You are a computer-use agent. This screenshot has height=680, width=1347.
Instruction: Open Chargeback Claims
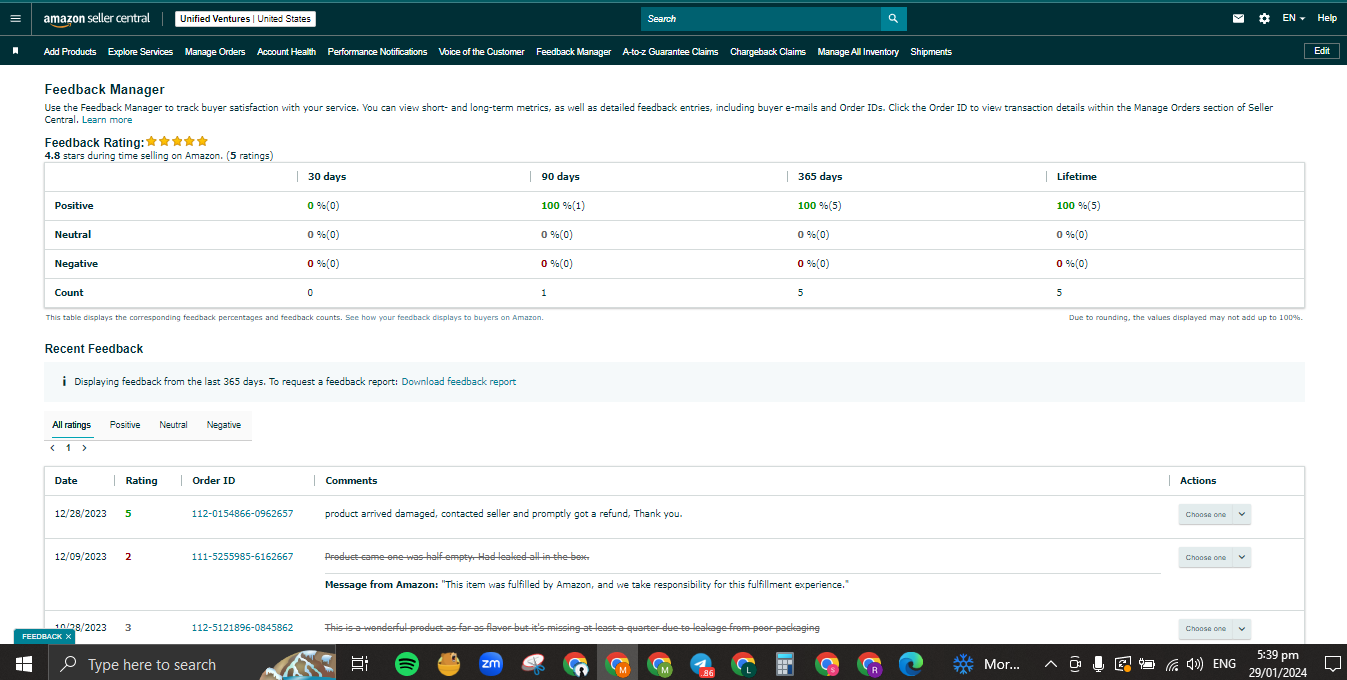(768, 52)
